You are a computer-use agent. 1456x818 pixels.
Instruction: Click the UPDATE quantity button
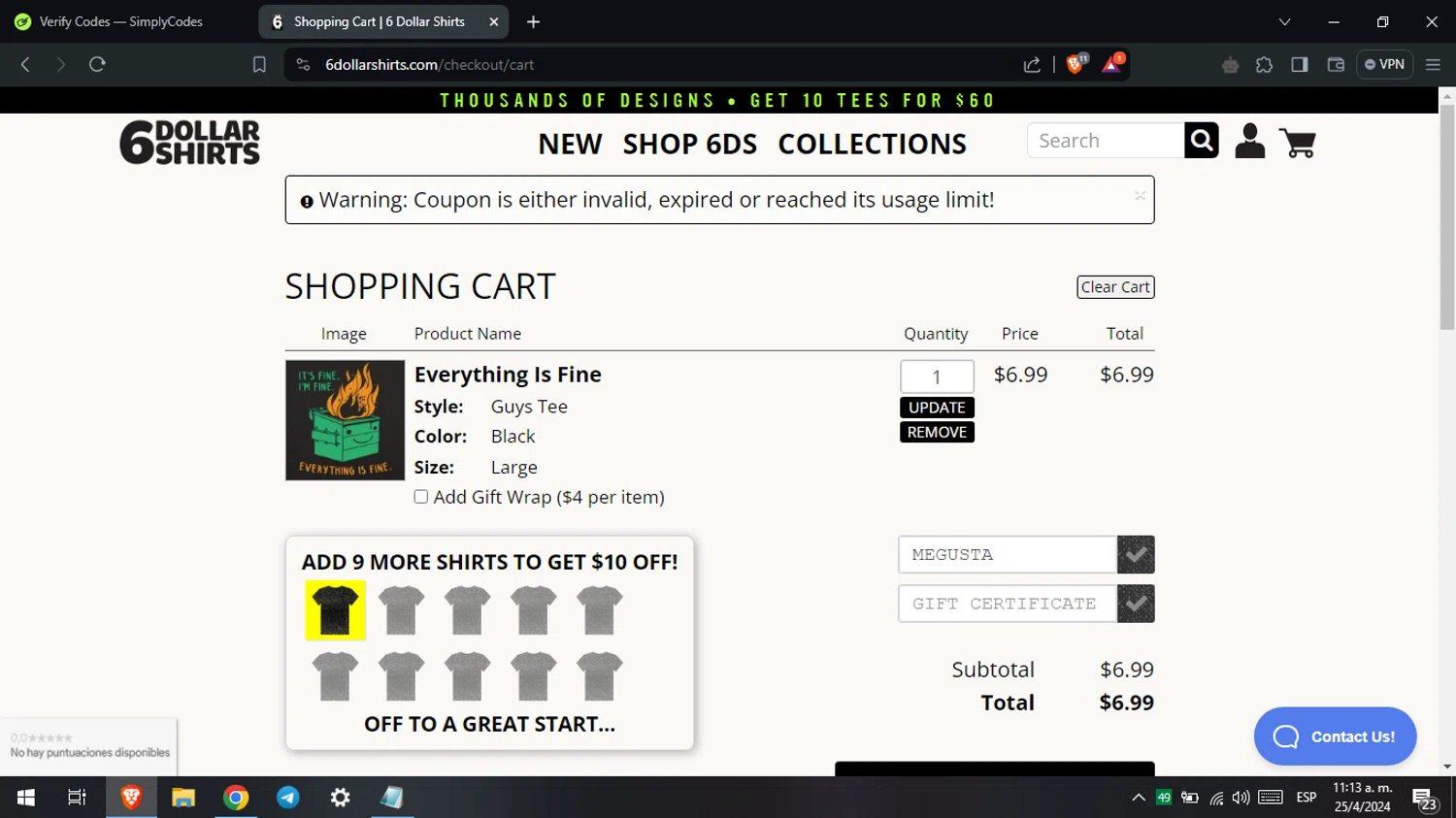[937, 408]
